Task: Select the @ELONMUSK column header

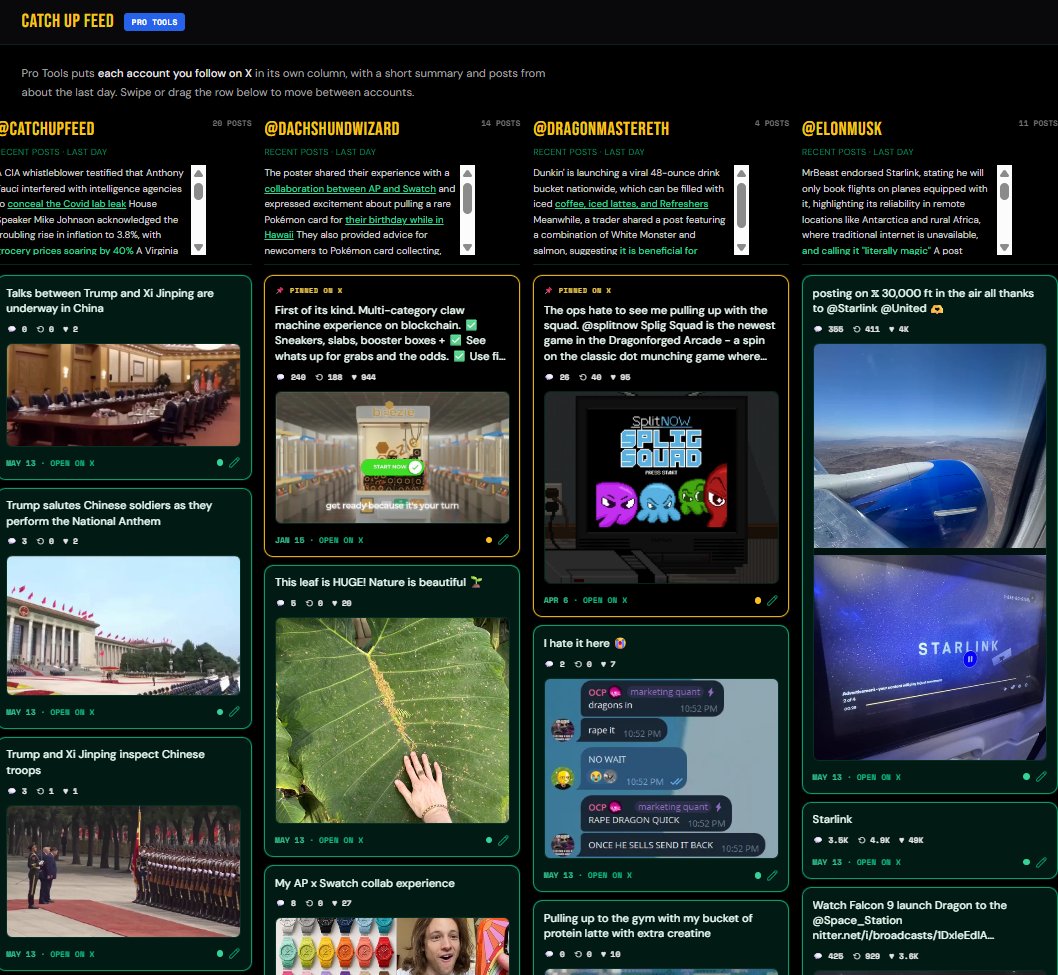Action: click(x=841, y=128)
